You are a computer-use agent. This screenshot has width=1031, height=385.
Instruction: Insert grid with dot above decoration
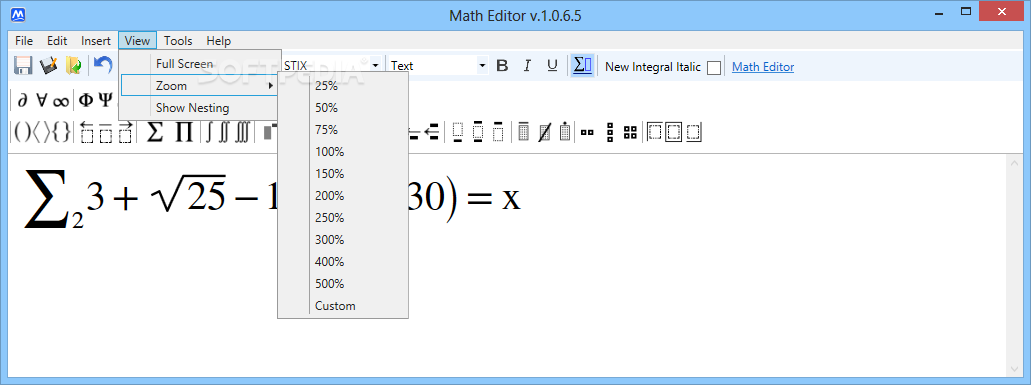point(564,132)
